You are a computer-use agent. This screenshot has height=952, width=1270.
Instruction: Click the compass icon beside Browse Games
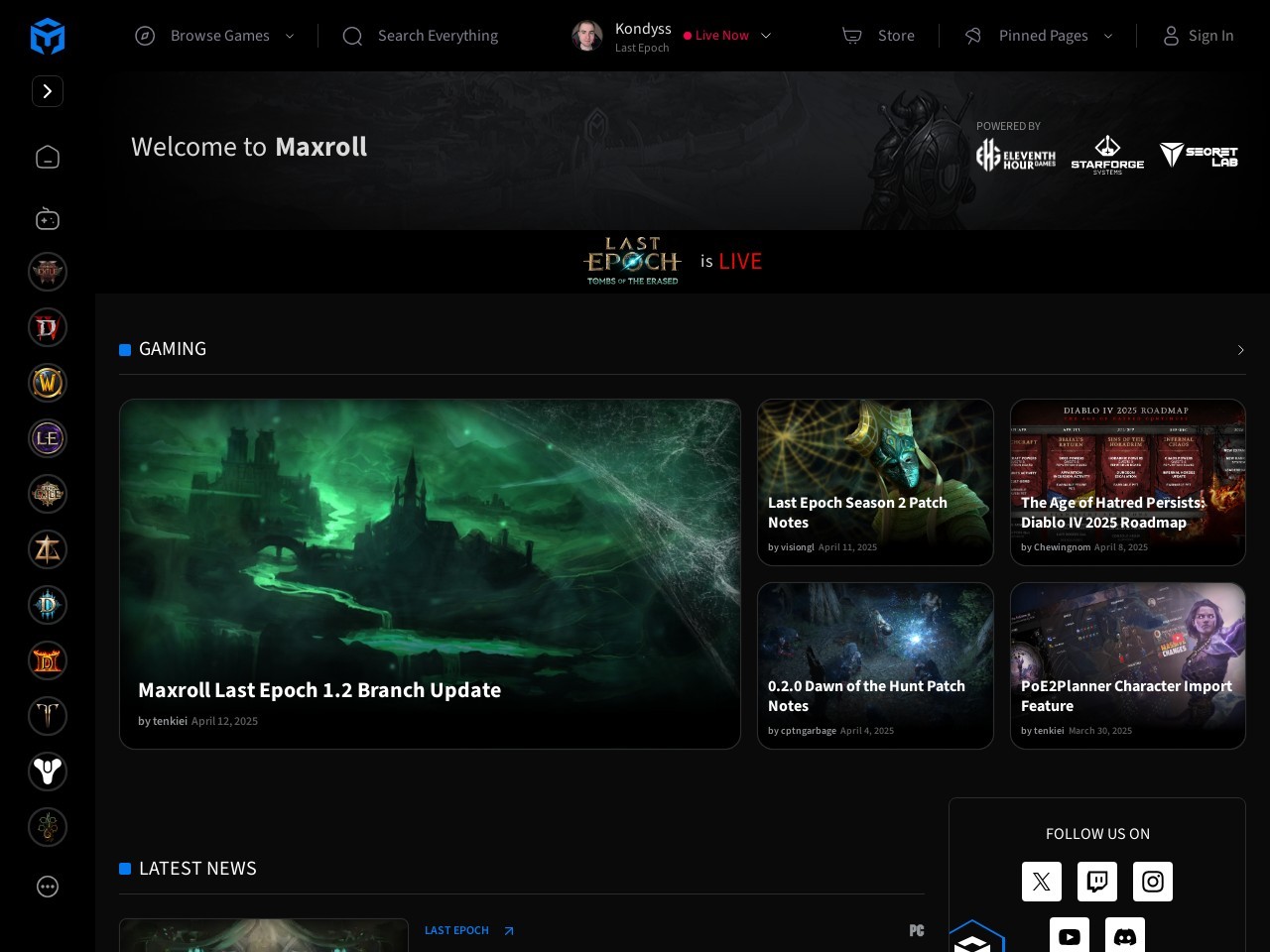(x=145, y=36)
